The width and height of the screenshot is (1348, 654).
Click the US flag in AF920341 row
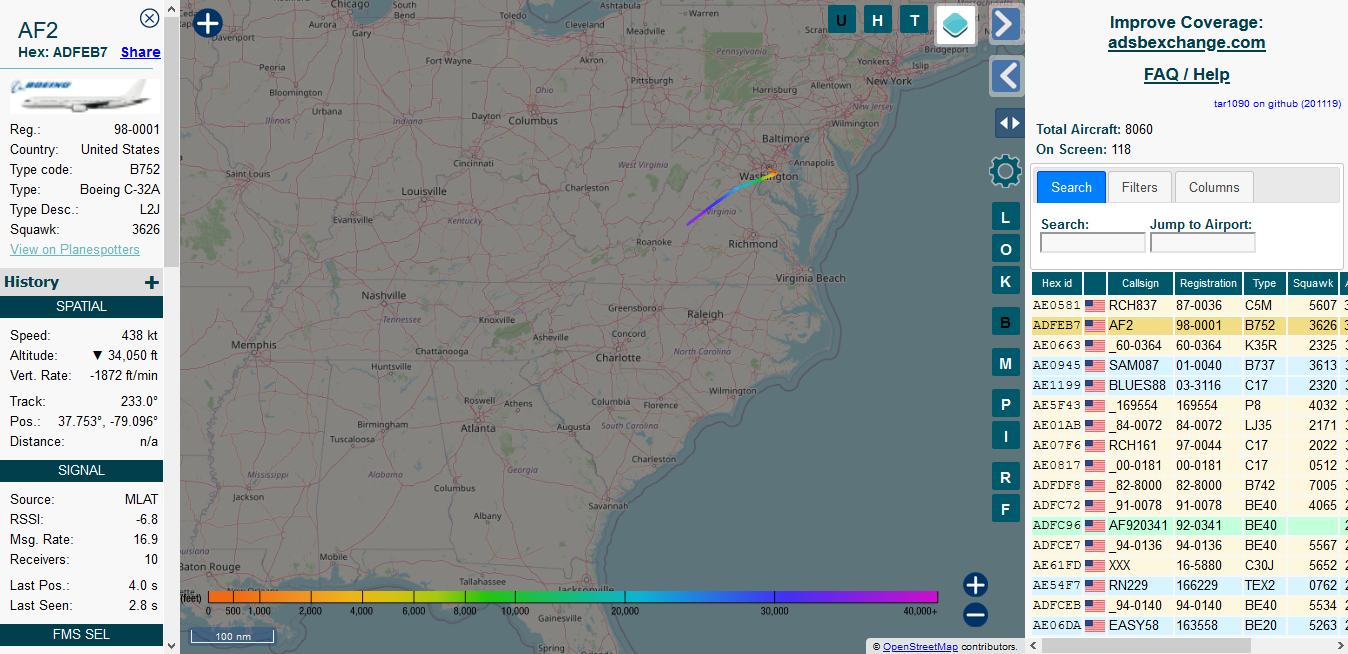[x=1095, y=526]
